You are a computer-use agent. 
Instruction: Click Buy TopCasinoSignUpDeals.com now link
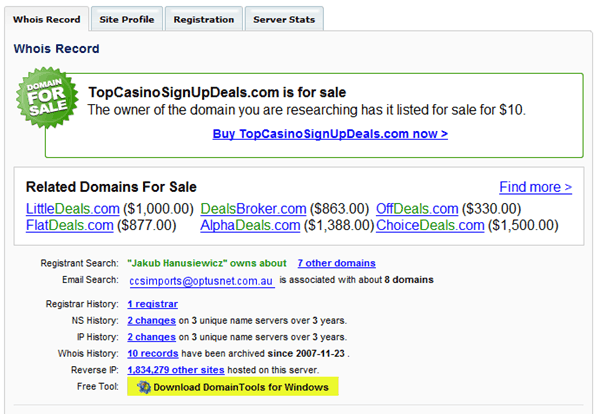[330, 134]
